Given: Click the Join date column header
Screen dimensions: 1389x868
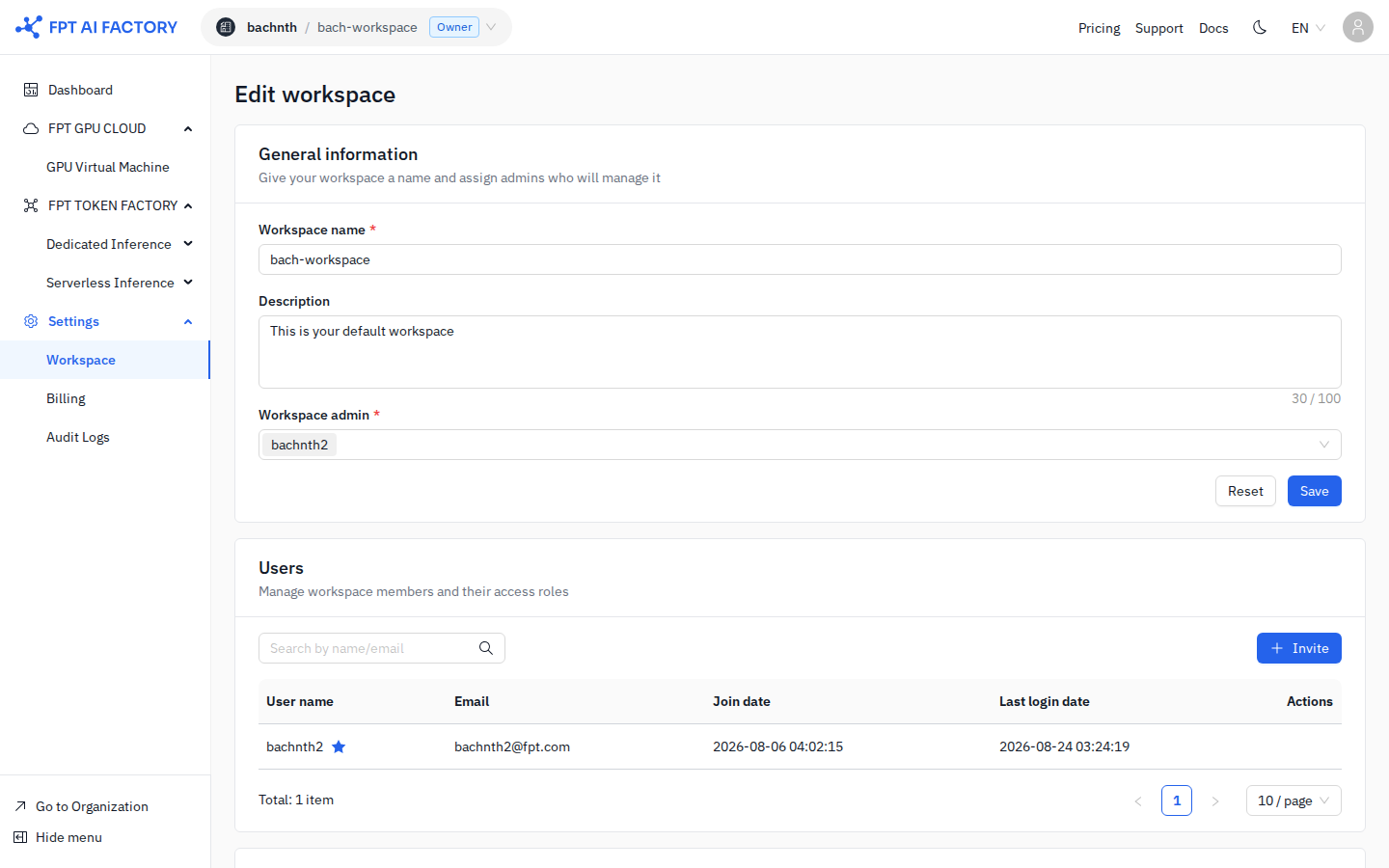Looking at the screenshot, I should pyautogui.click(x=742, y=701).
